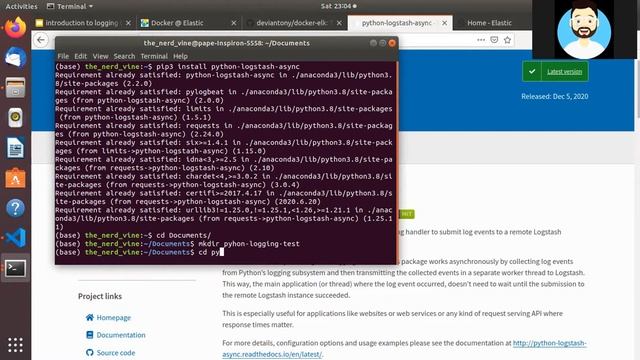Select the Terminal icon in dock
This screenshot has width=640, height=360.
point(16,268)
